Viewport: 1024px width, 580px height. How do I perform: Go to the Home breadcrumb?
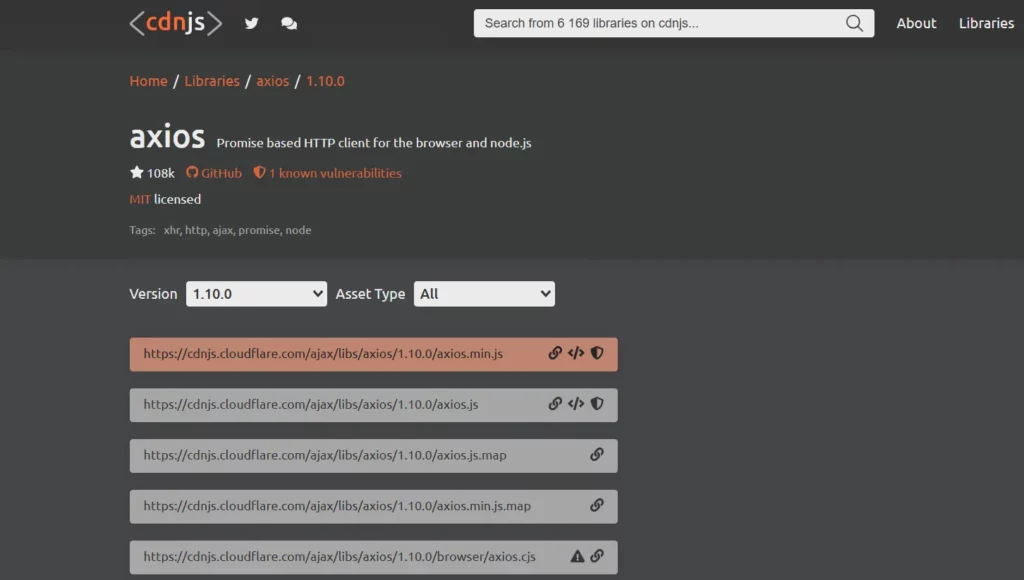pyautogui.click(x=148, y=81)
